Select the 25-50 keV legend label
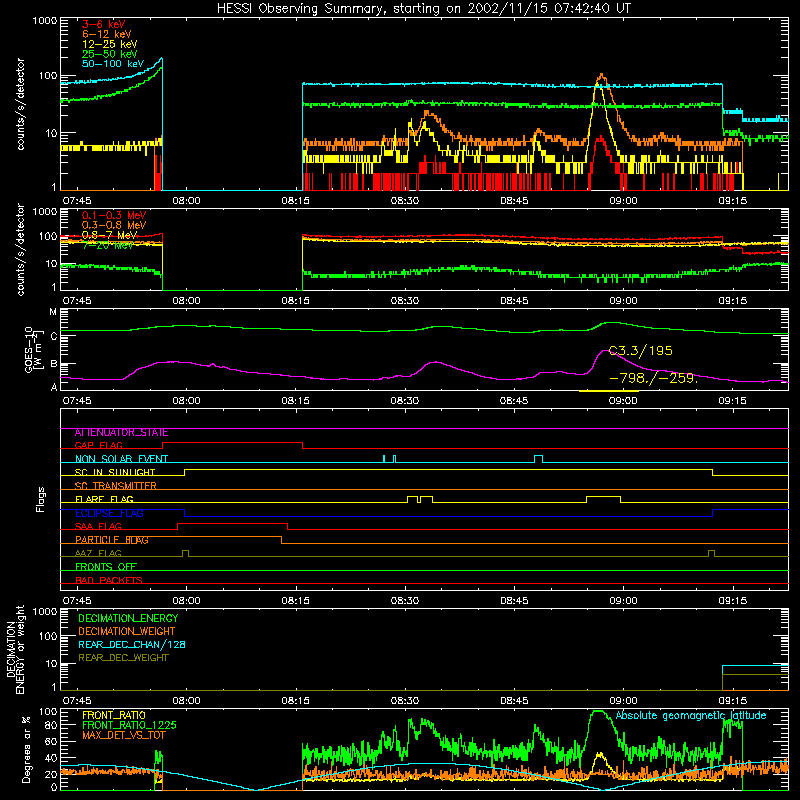 [110, 54]
